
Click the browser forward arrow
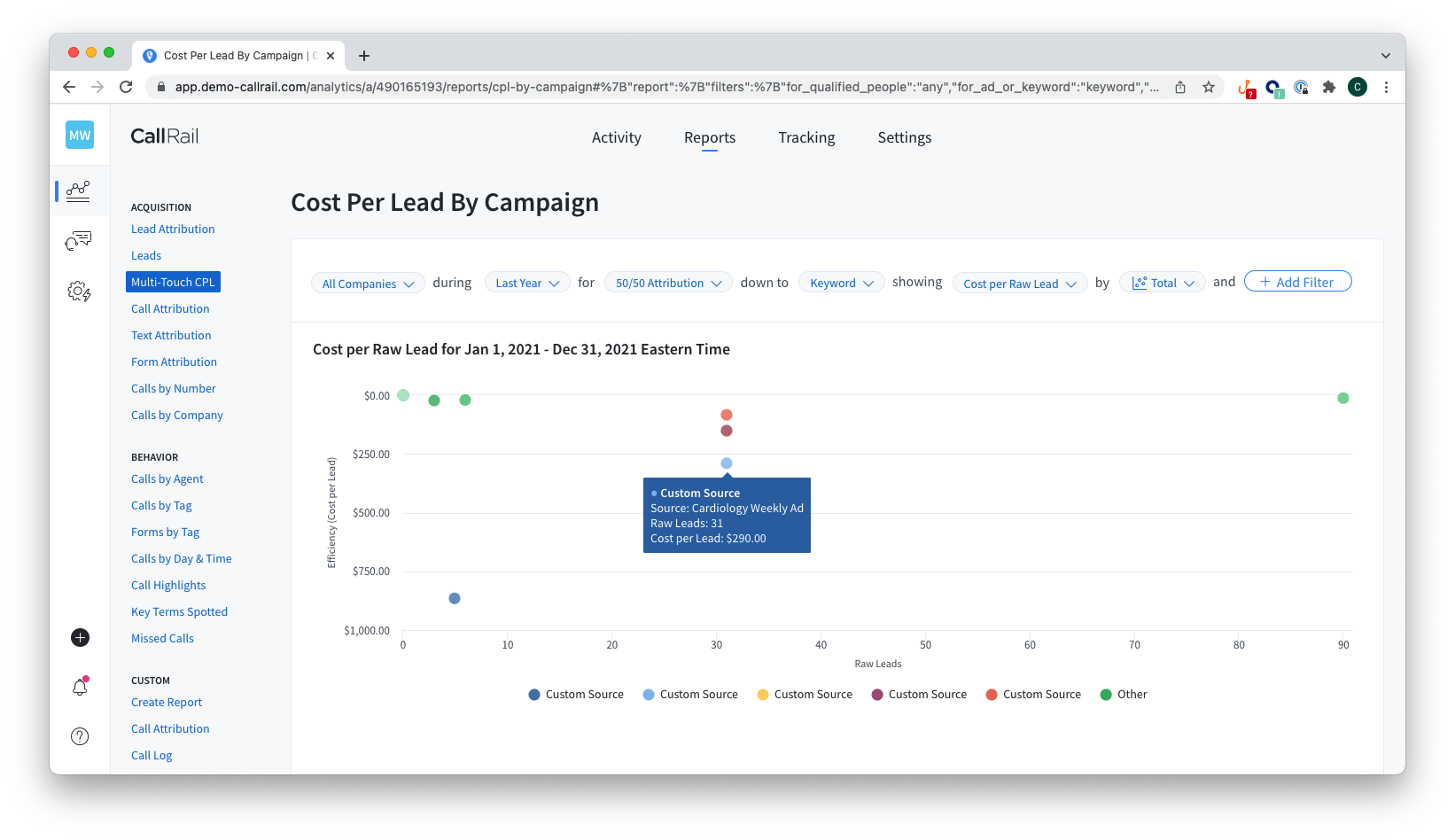[97, 87]
